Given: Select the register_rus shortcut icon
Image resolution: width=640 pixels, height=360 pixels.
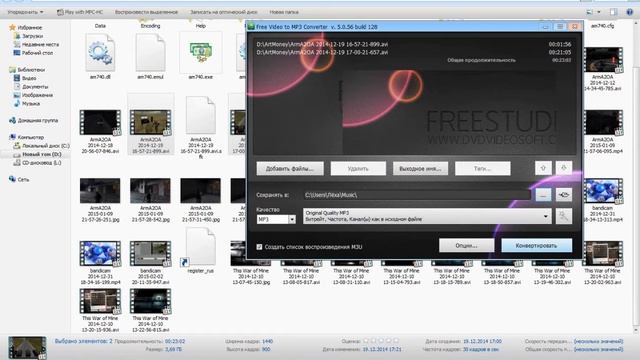Looking at the screenshot, I should [x=200, y=247].
